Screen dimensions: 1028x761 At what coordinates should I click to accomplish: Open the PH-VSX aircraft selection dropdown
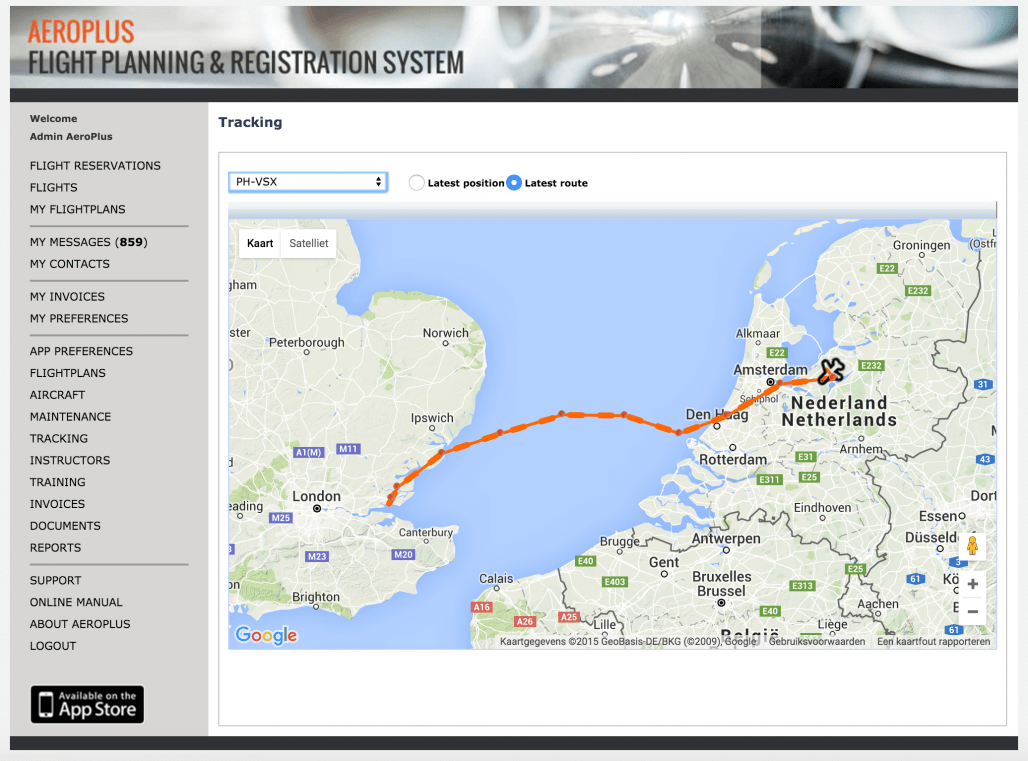(307, 182)
